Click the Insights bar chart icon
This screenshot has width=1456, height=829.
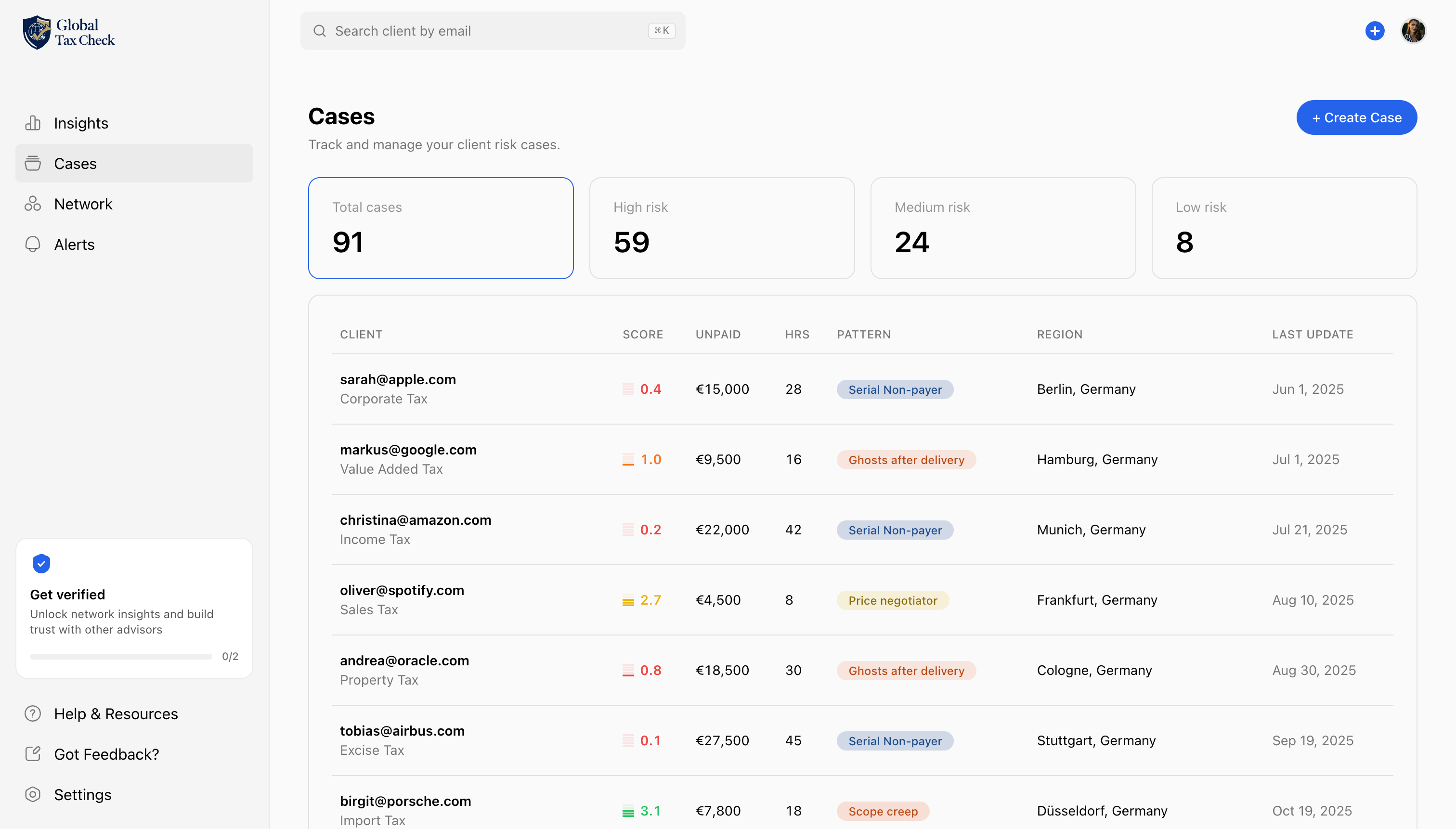(x=33, y=123)
